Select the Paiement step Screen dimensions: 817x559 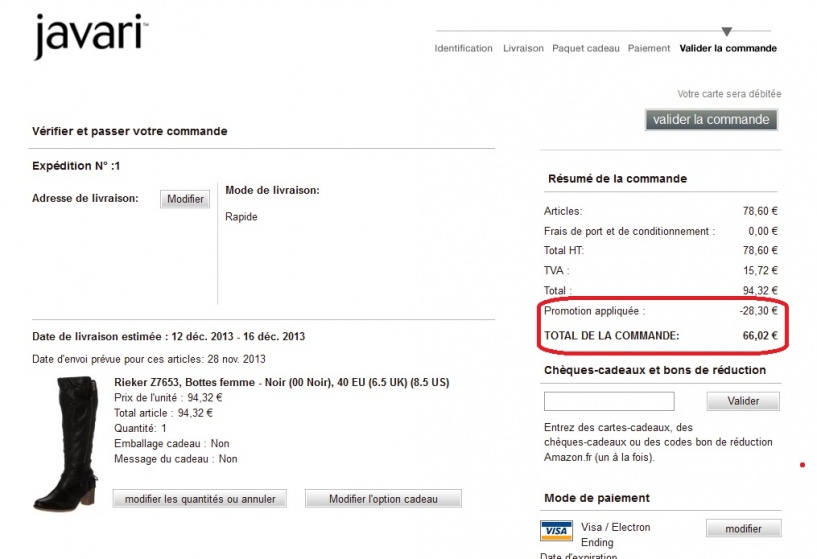(649, 48)
